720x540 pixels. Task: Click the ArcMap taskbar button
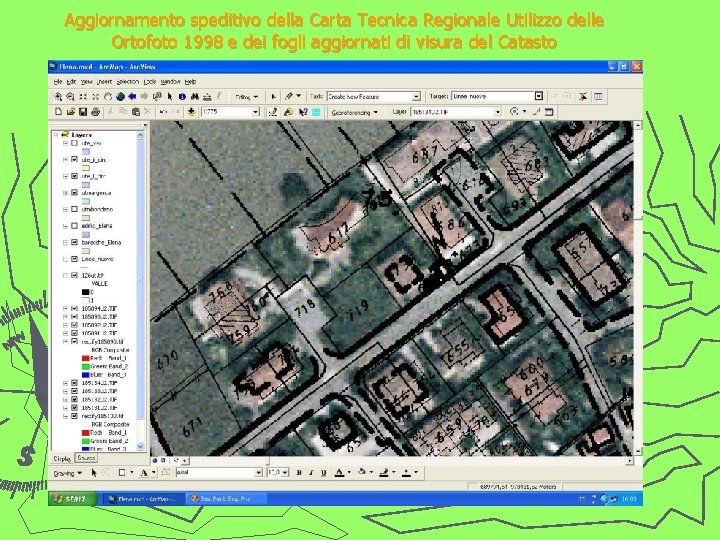(143, 499)
